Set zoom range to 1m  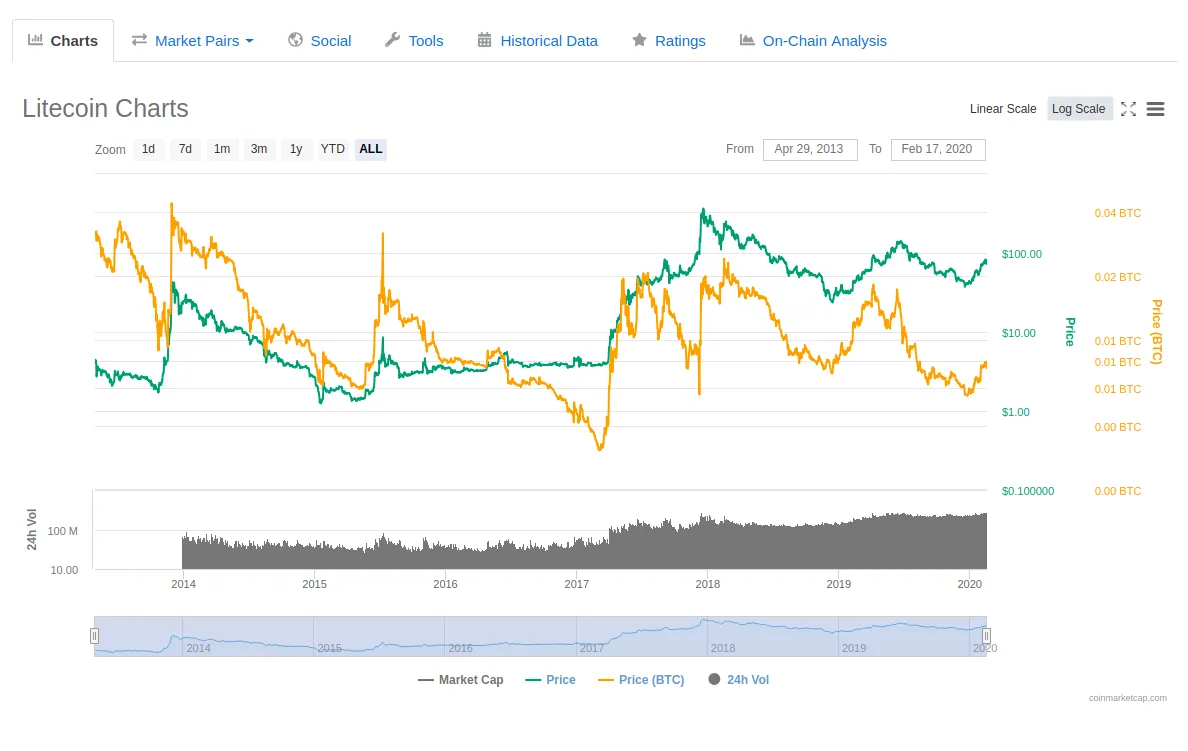coord(222,149)
